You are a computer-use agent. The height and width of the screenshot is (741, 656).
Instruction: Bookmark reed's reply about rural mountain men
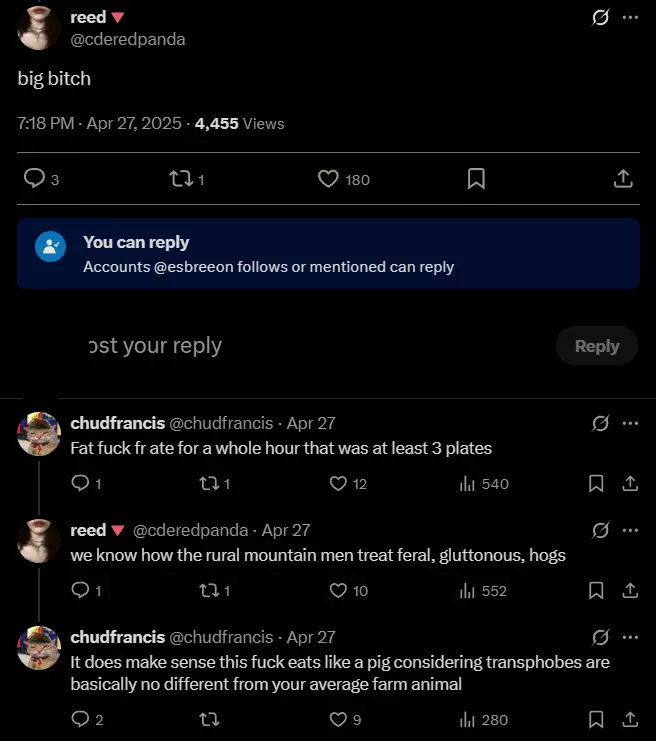[x=596, y=591]
